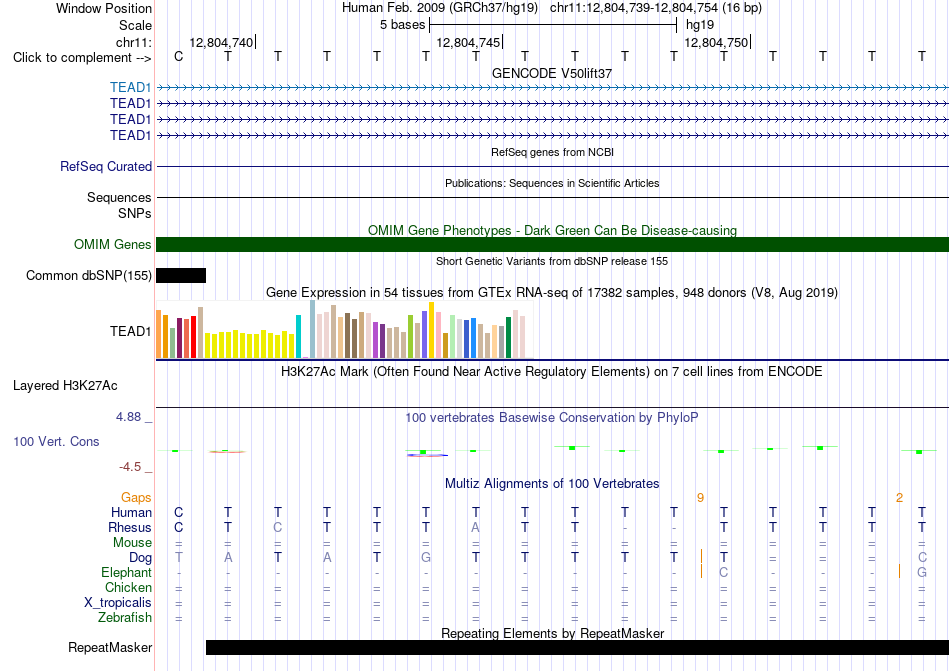950x671 pixels.
Task: Click the Rhesus species label
Action: click(x=130, y=527)
